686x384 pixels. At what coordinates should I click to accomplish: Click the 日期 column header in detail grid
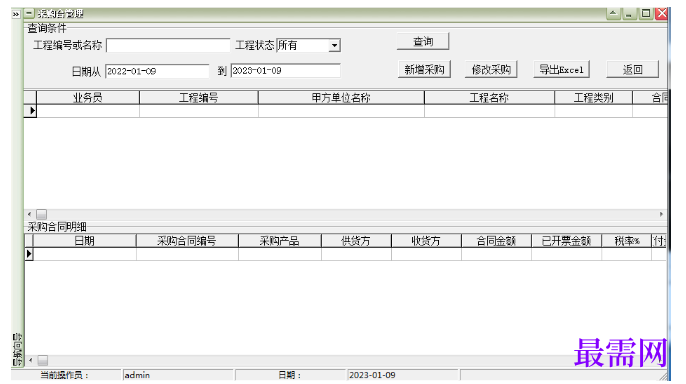click(x=84, y=241)
